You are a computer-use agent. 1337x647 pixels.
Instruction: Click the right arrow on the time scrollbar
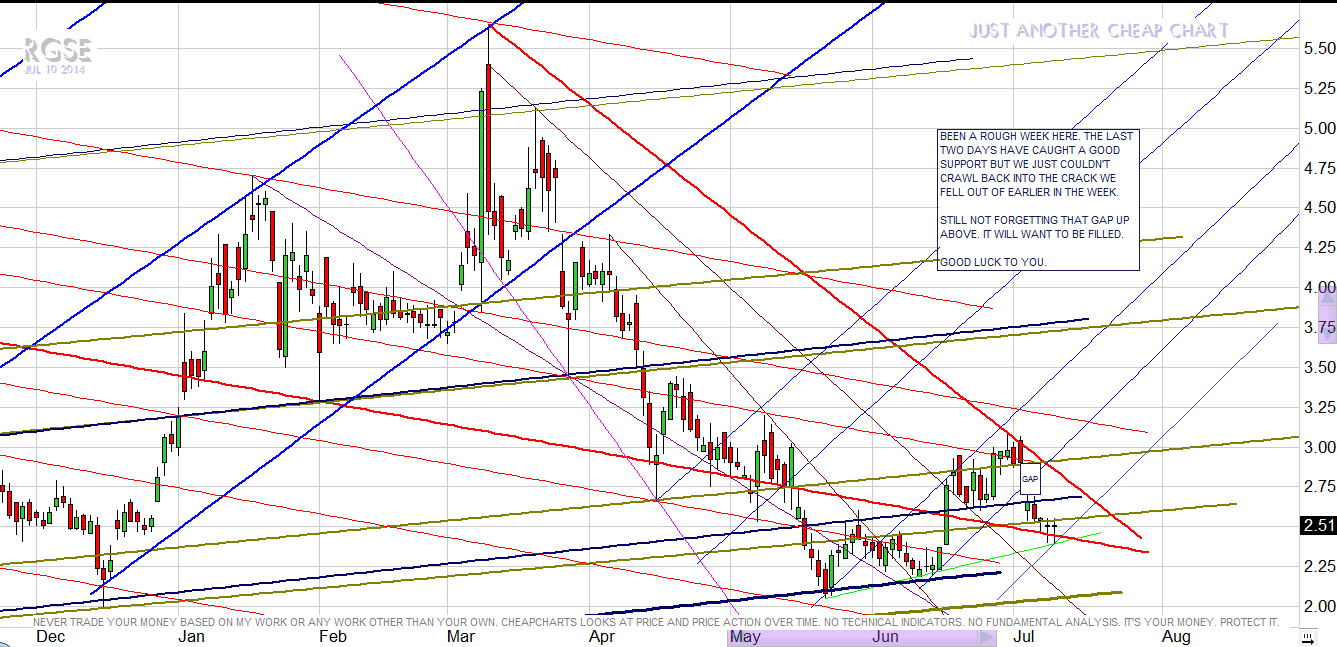tap(988, 637)
